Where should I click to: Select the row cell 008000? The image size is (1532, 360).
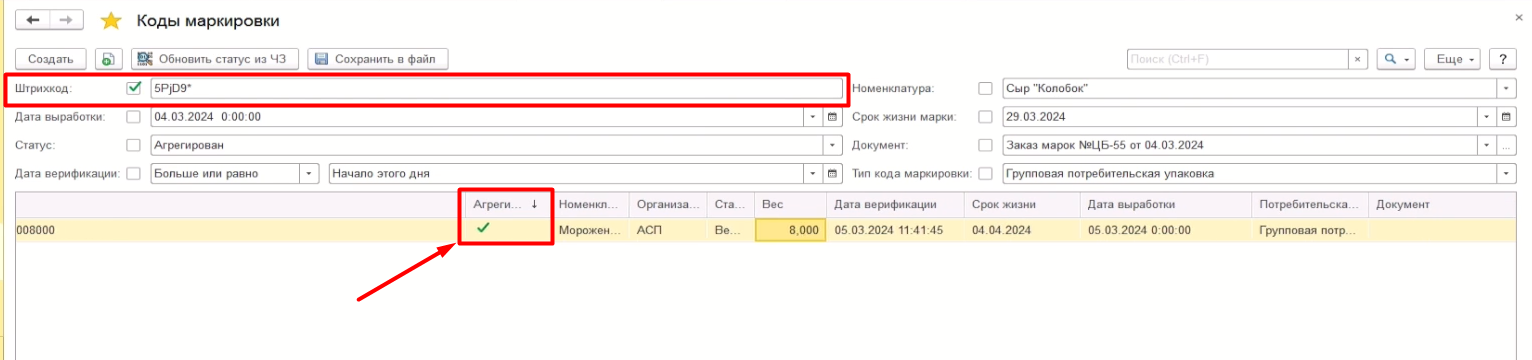(x=240, y=230)
